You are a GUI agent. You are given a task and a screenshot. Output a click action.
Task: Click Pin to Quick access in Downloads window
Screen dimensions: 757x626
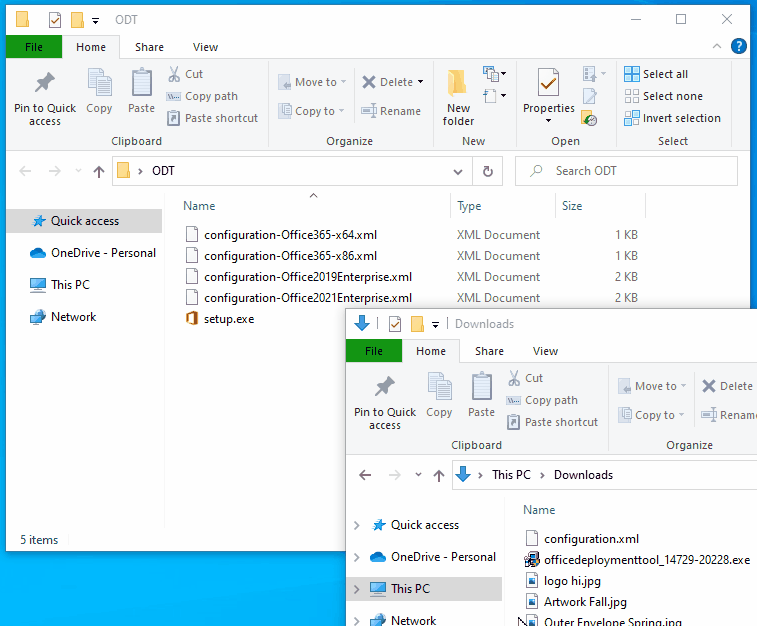tap(385, 403)
